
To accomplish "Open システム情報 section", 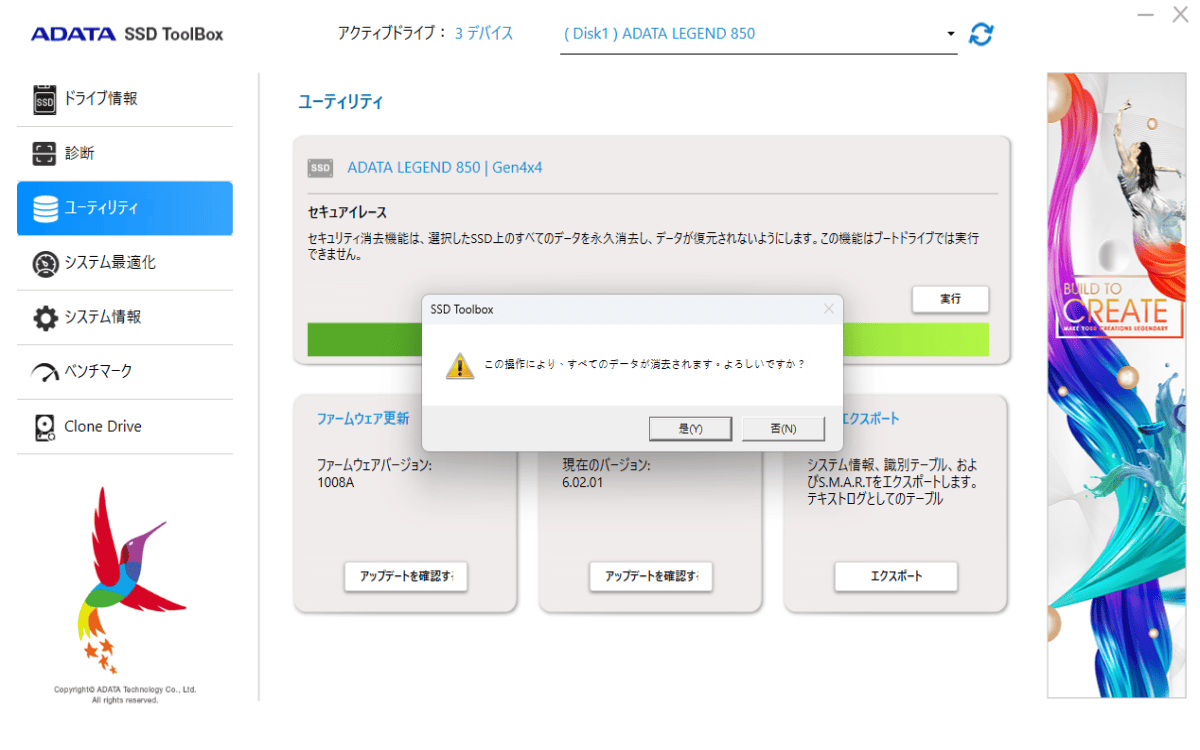I will click(125, 317).
